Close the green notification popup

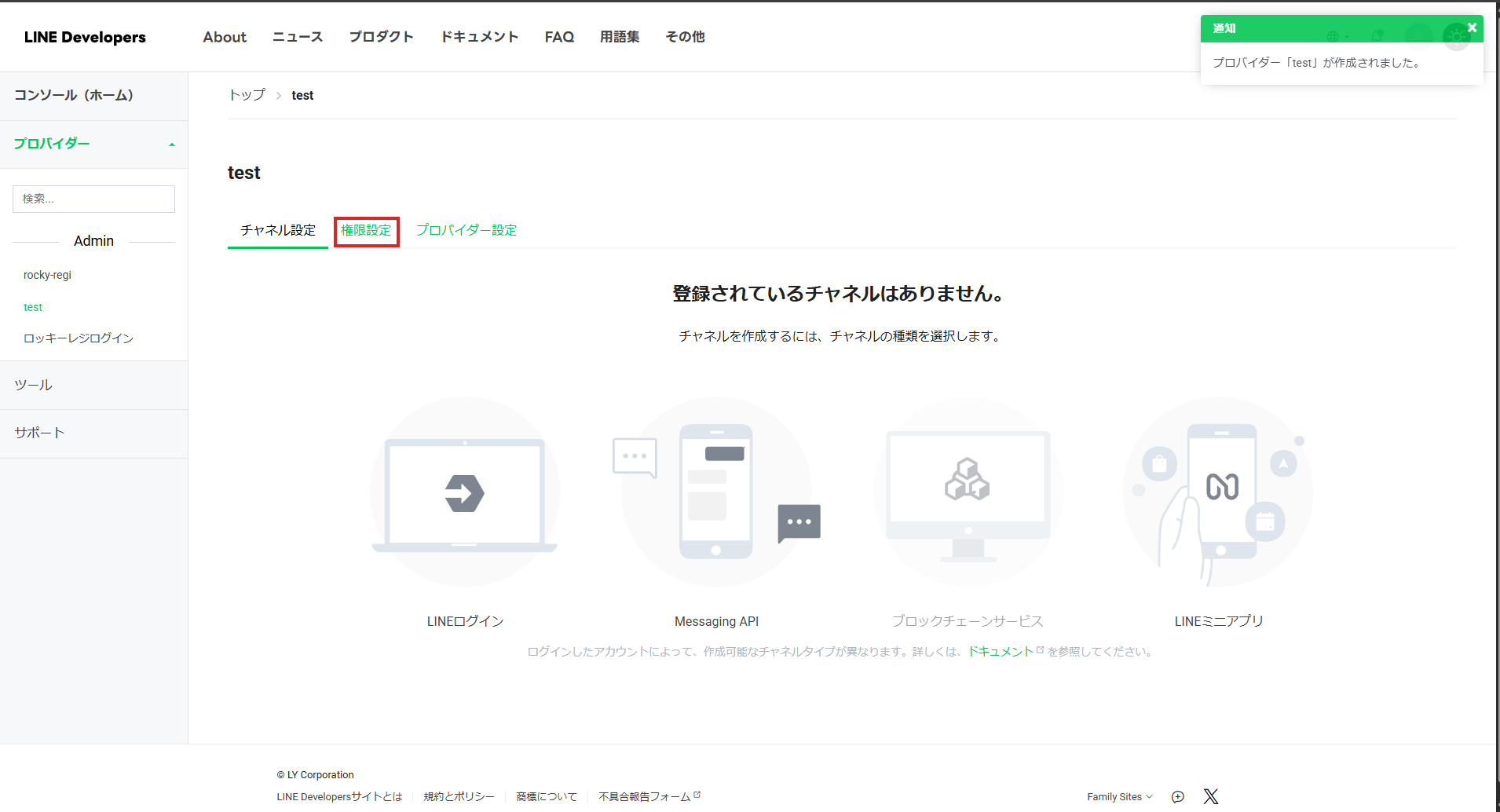click(1472, 27)
